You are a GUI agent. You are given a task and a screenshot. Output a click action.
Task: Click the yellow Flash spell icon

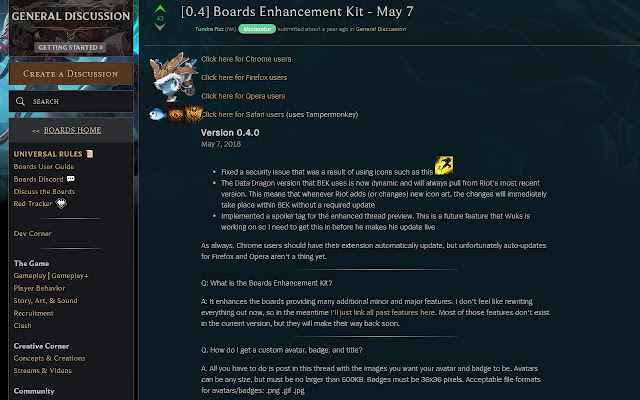pyautogui.click(x=444, y=165)
